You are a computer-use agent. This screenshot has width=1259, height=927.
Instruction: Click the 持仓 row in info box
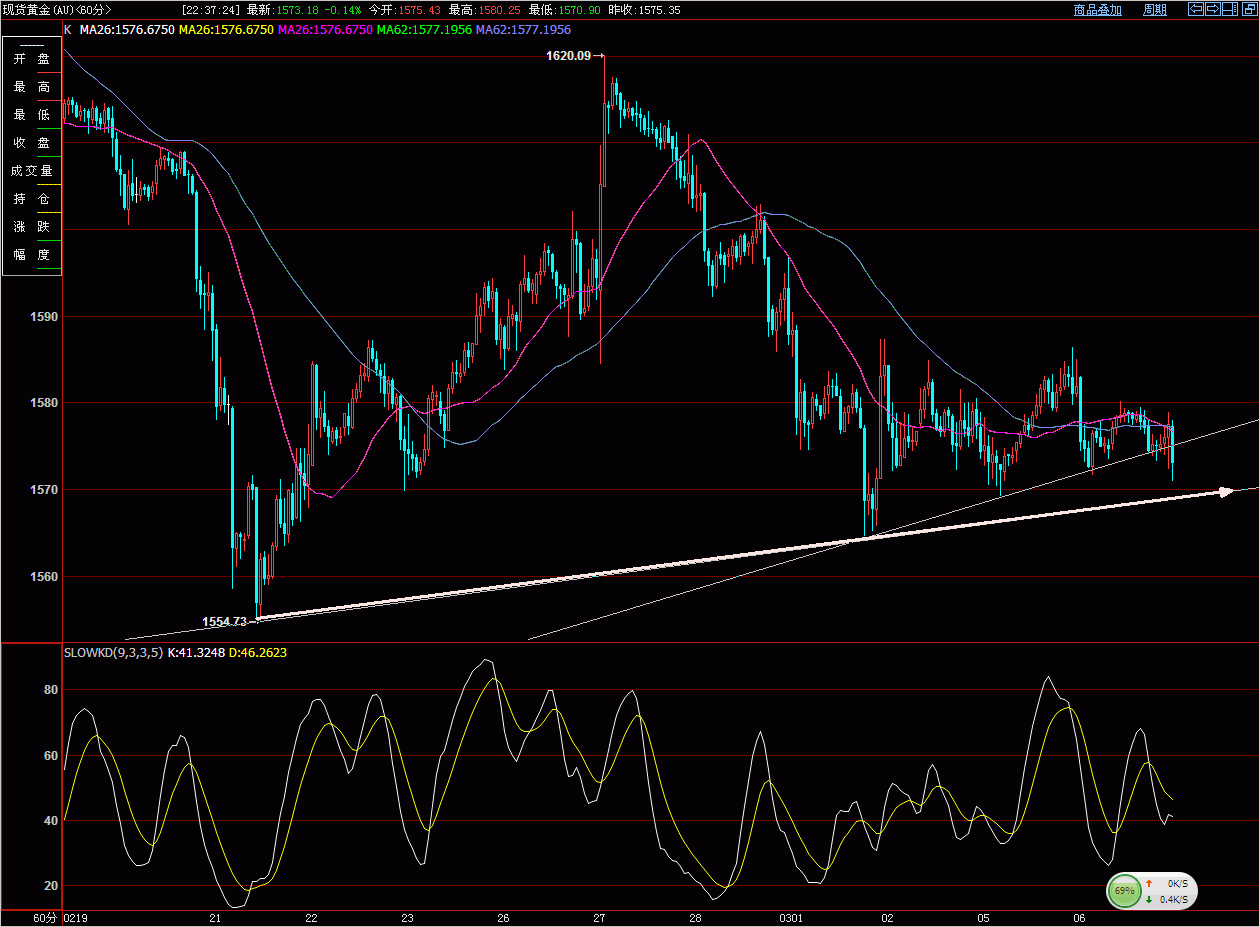click(32, 199)
